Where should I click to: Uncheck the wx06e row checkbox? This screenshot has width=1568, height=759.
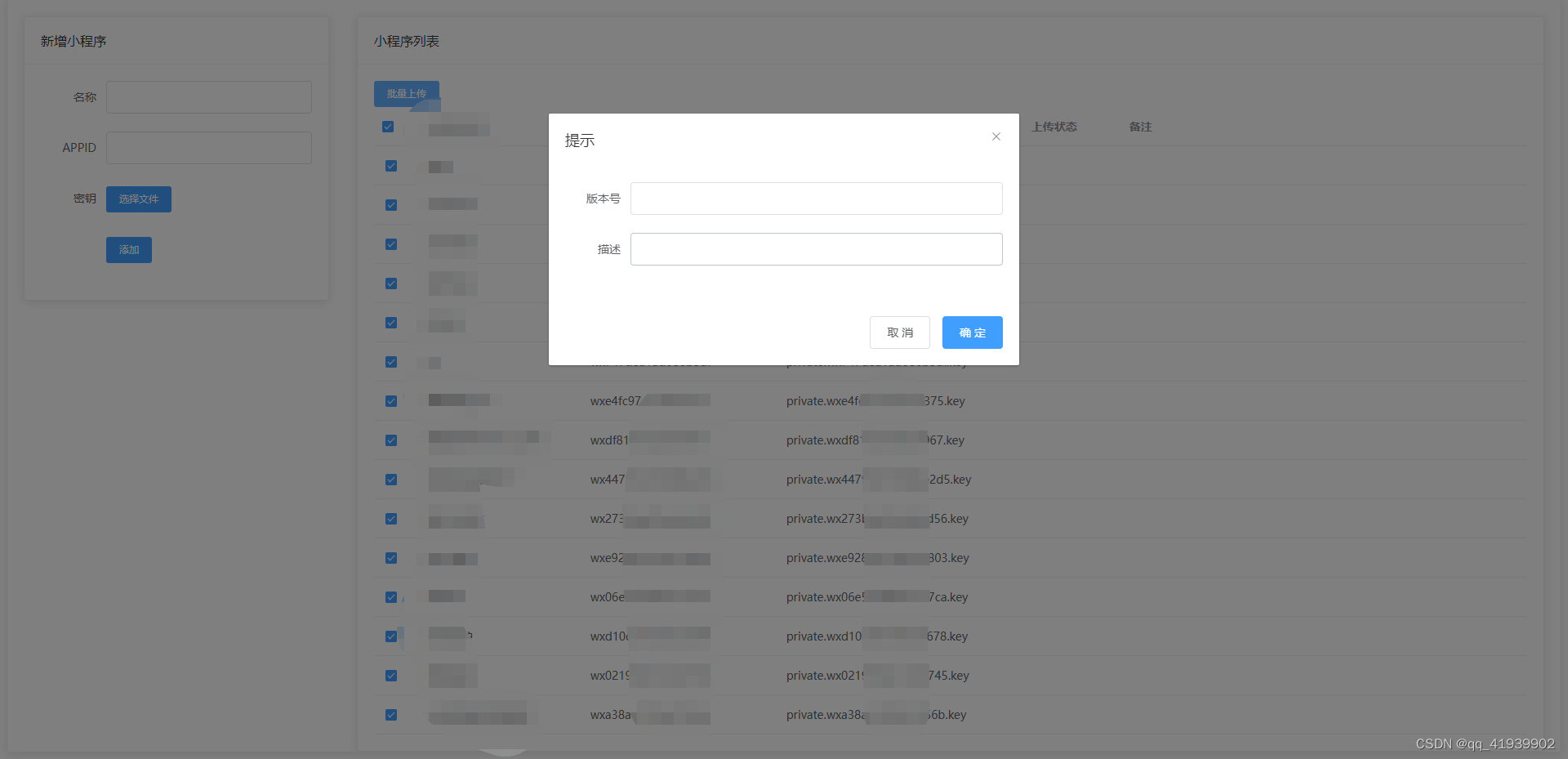point(391,596)
